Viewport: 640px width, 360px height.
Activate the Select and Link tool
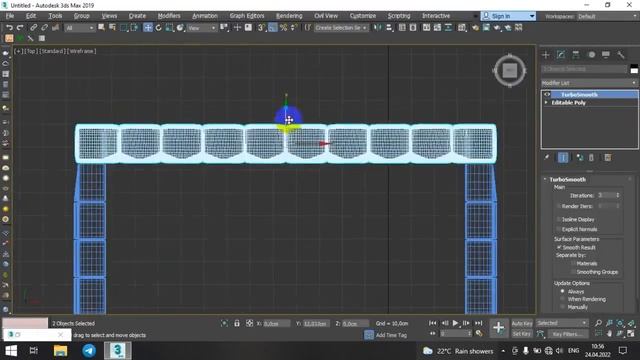pyautogui.click(x=33, y=27)
